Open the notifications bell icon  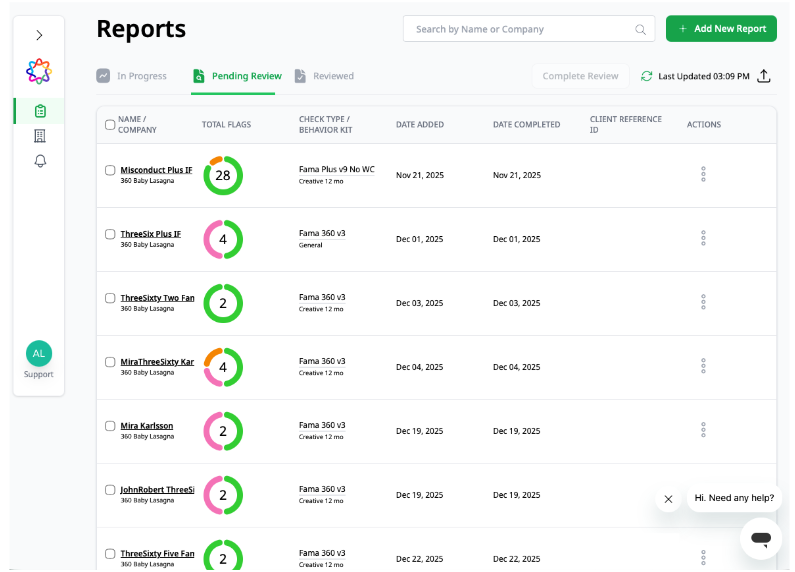click(x=40, y=161)
